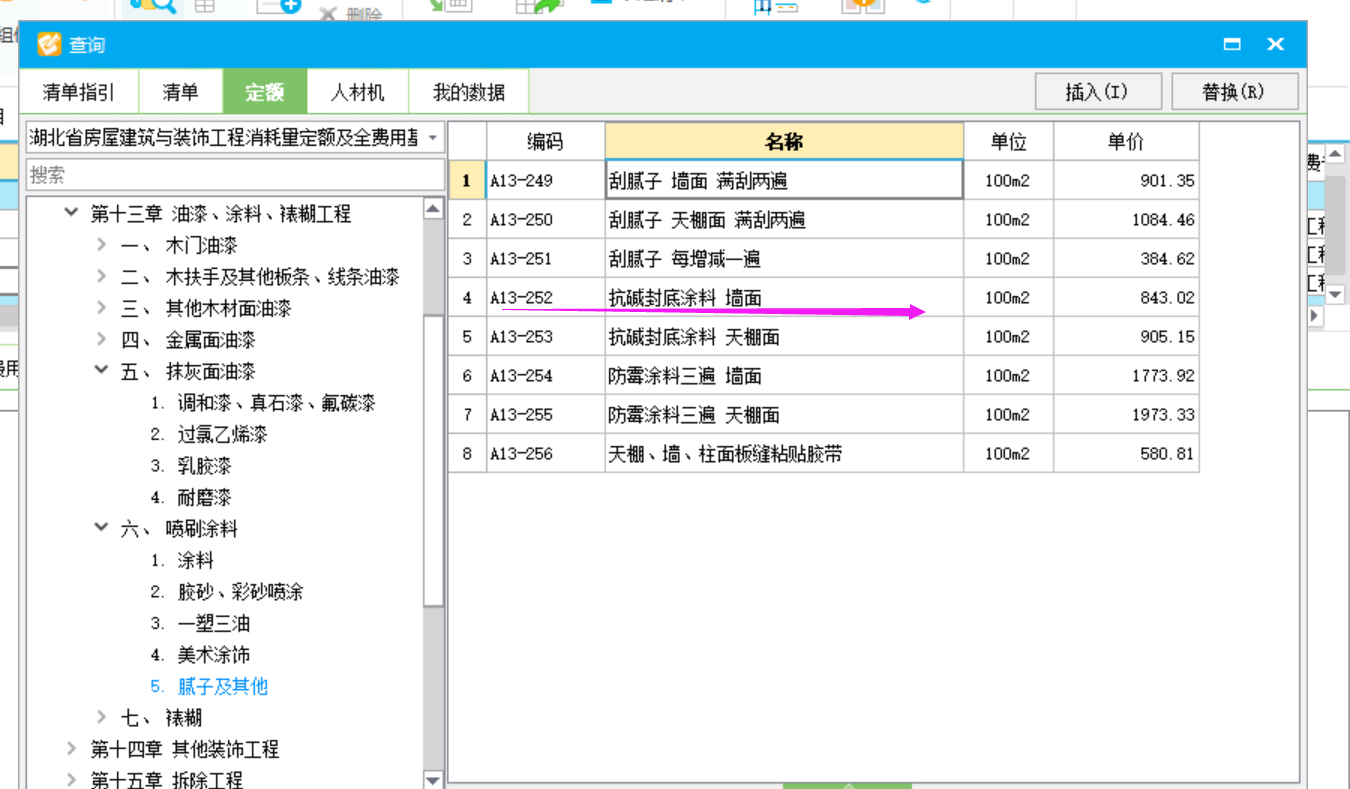Select 4. 耐磨漆 tree item

tap(191, 497)
